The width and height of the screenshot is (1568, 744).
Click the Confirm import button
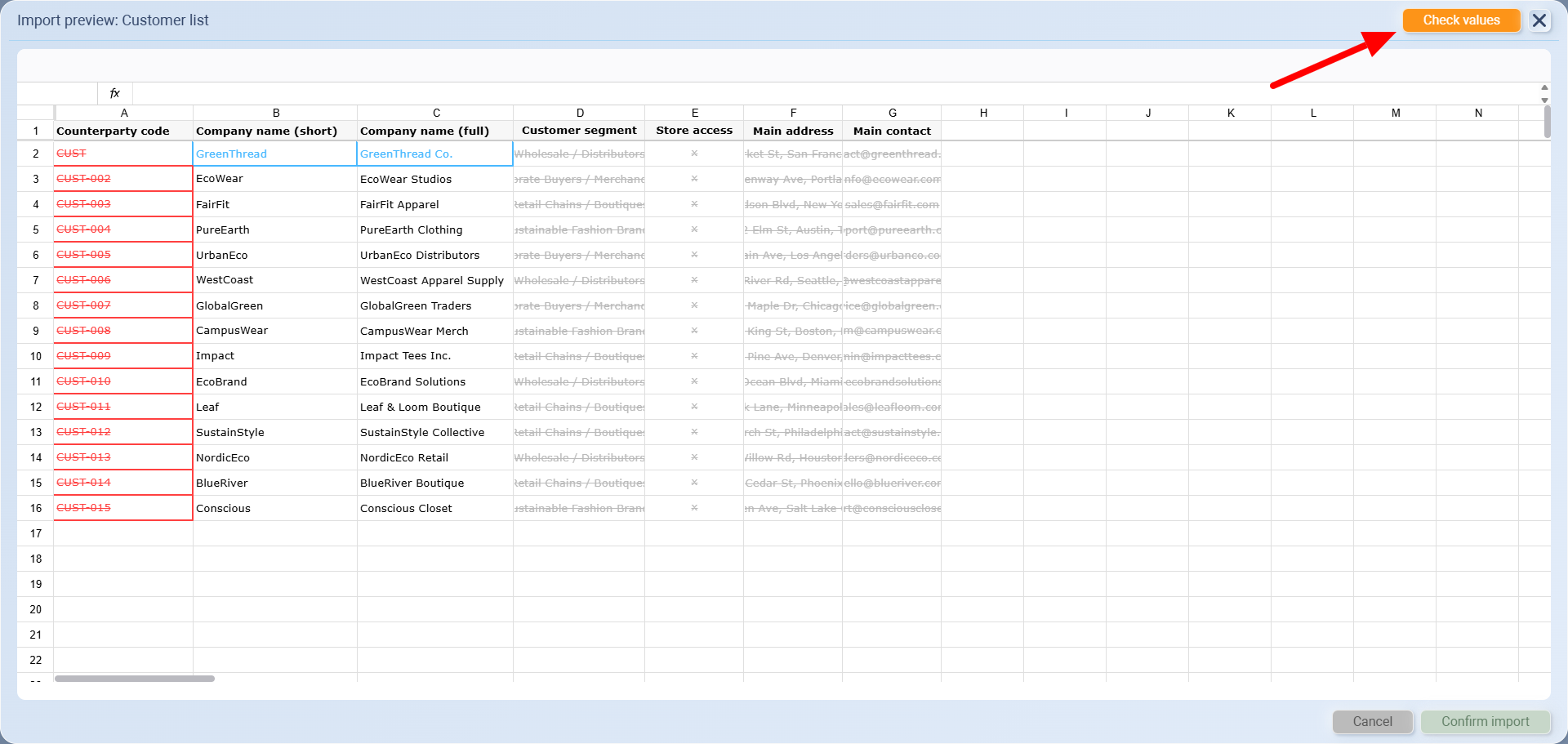coord(1485,721)
